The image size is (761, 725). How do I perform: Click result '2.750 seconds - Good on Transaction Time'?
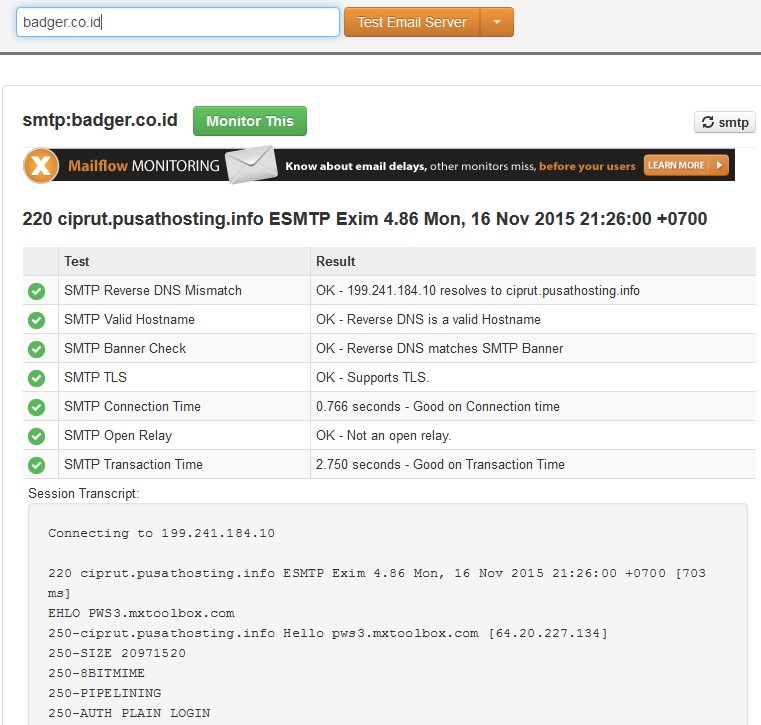[440, 464]
